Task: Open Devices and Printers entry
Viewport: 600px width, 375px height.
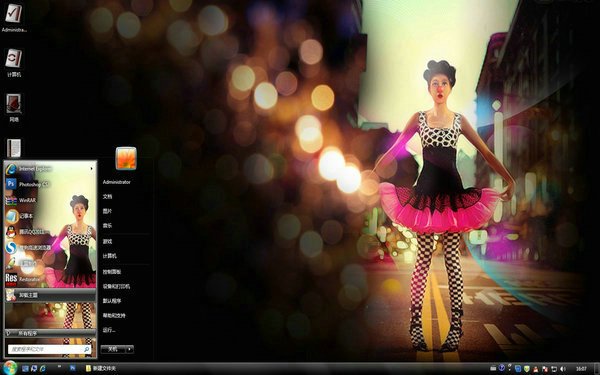Action: [x=116, y=286]
